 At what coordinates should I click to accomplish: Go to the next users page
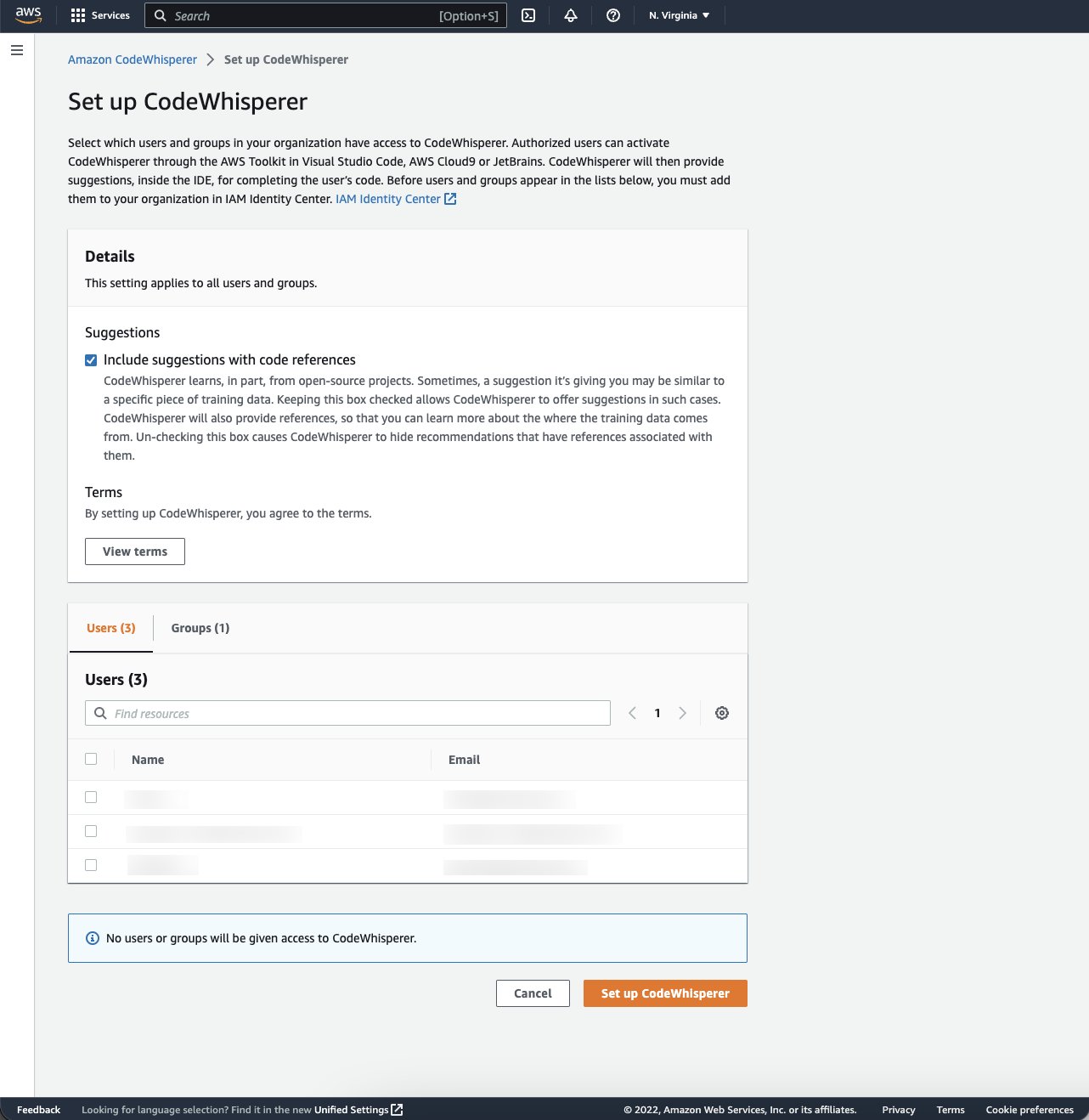click(x=682, y=713)
